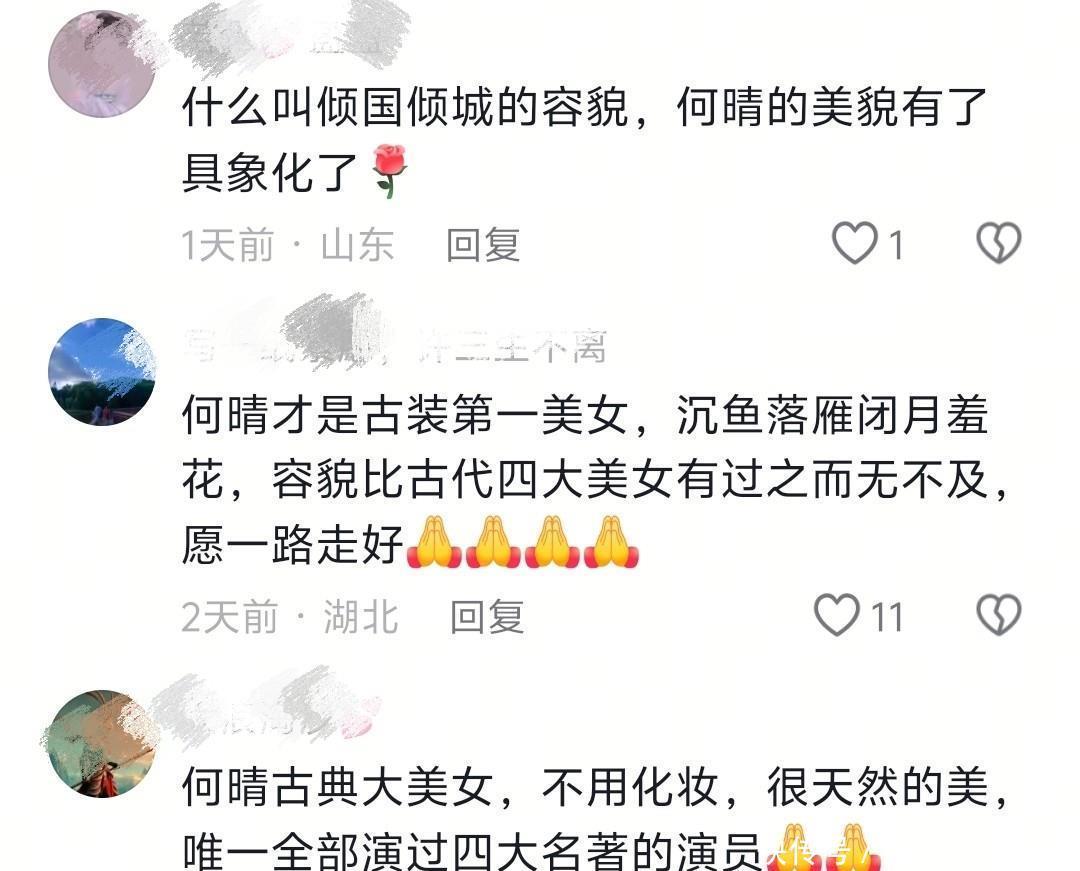Like the Hubei comment with 11 likes
Screen dimensions: 1080x871
point(837,615)
